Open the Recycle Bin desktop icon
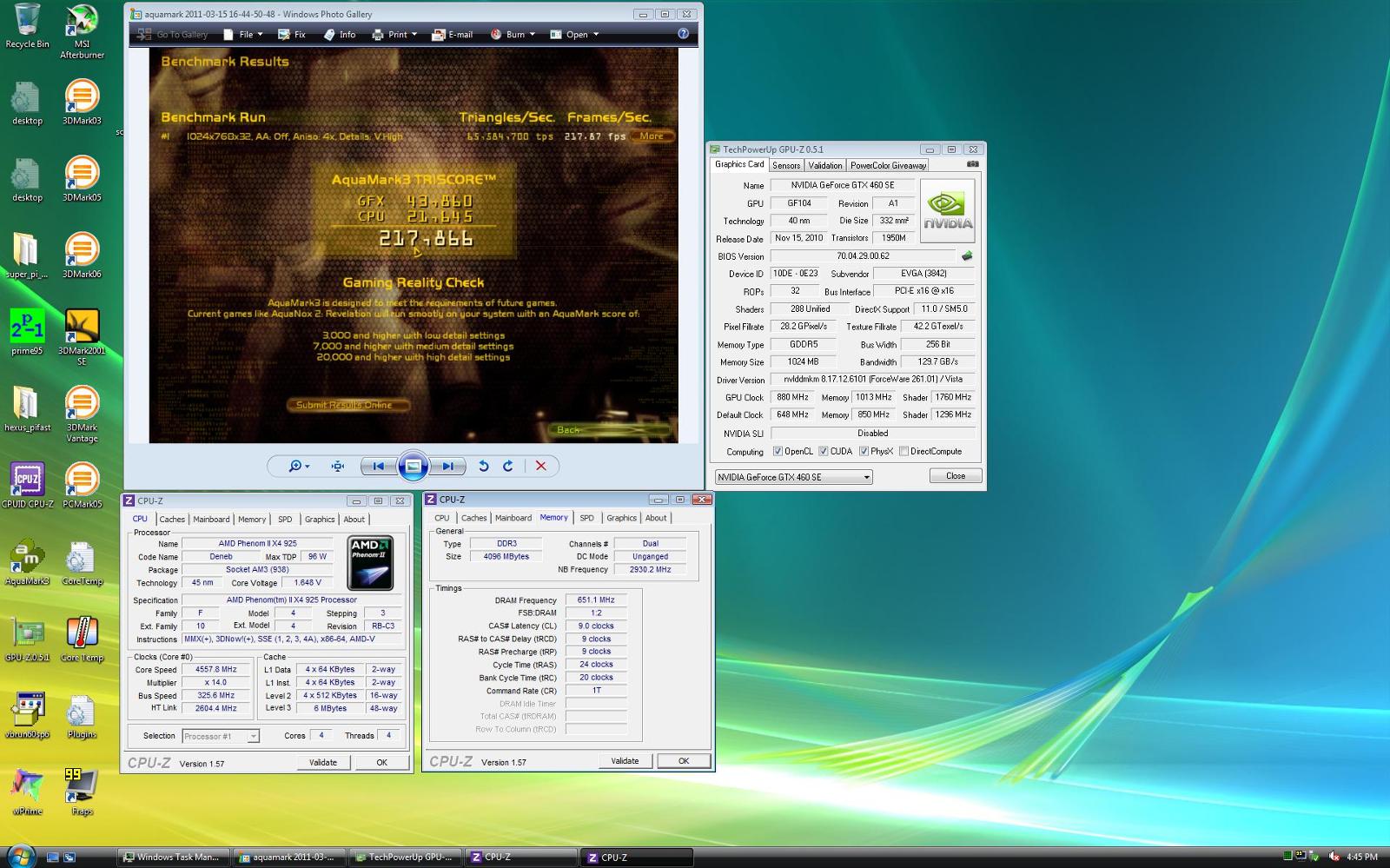Image resolution: width=1390 pixels, height=868 pixels. click(x=27, y=26)
